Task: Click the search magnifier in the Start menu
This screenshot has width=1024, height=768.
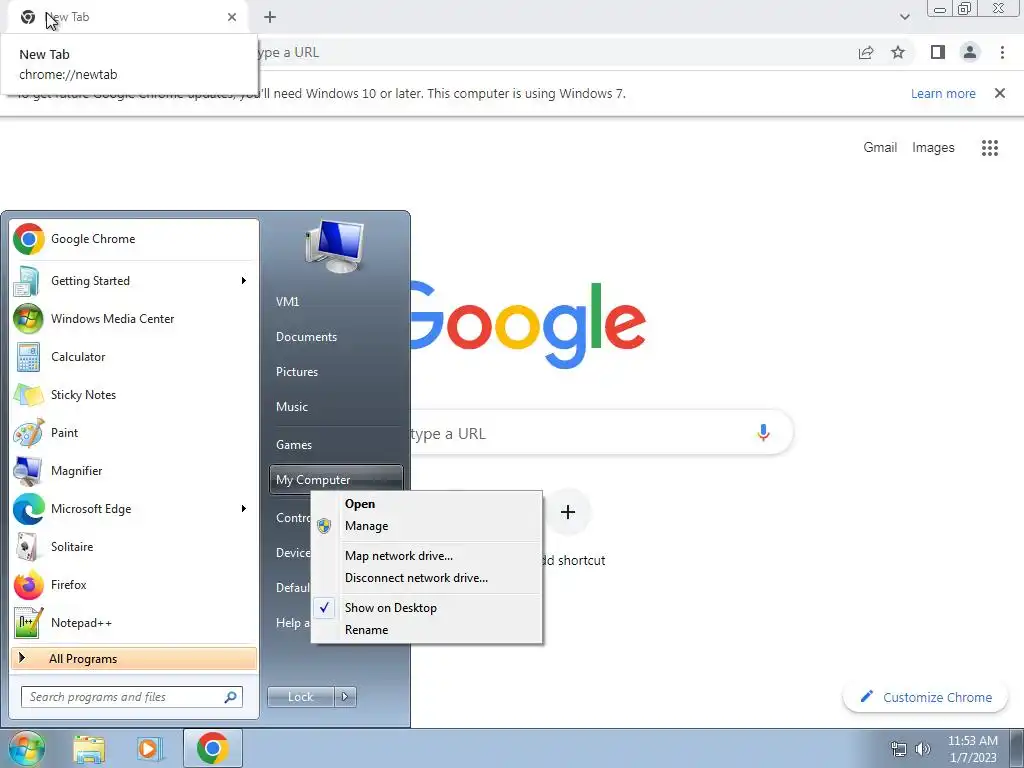Action: click(230, 697)
